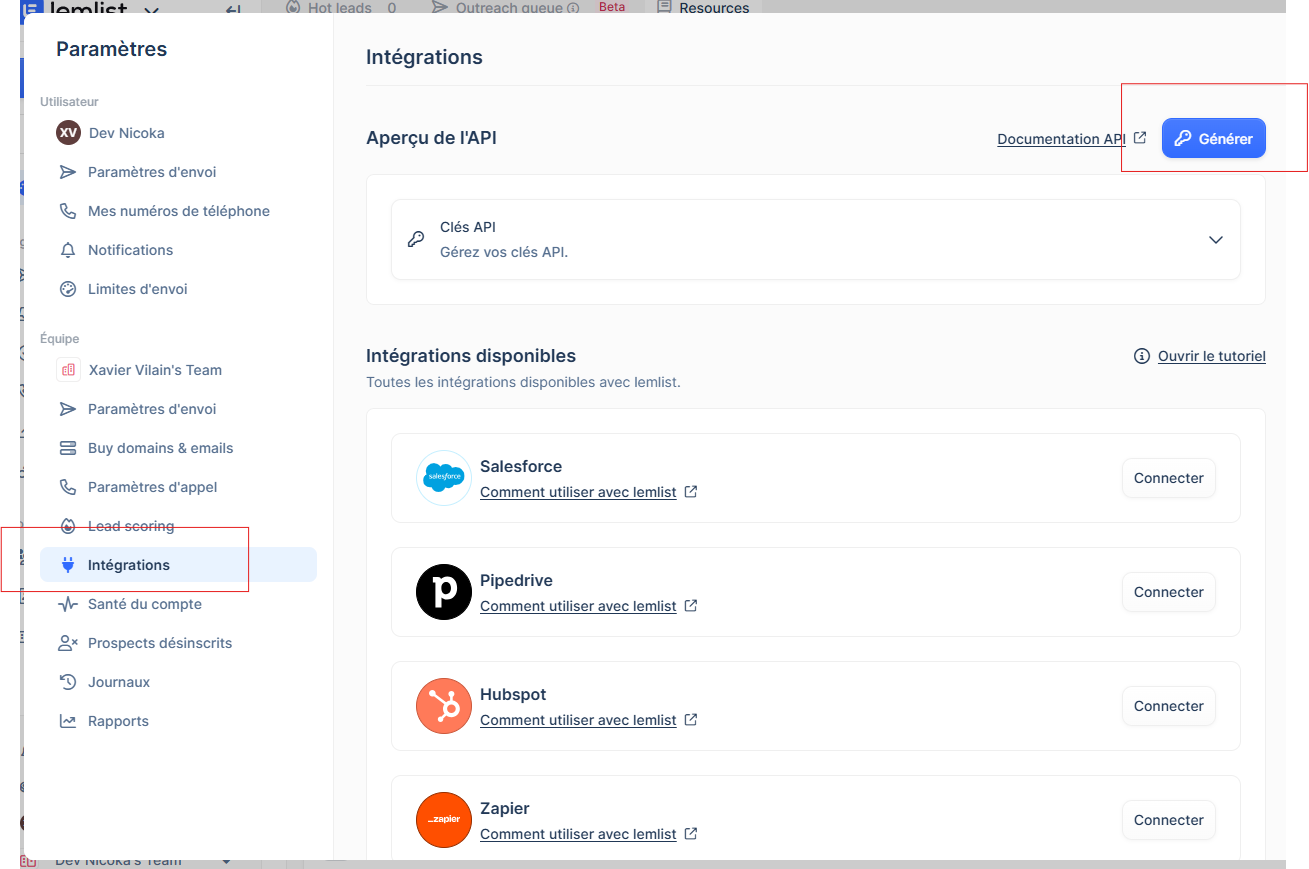Select Intégrations in sidebar
Viewport: 1309px width, 869px height.
pyautogui.click(x=178, y=565)
